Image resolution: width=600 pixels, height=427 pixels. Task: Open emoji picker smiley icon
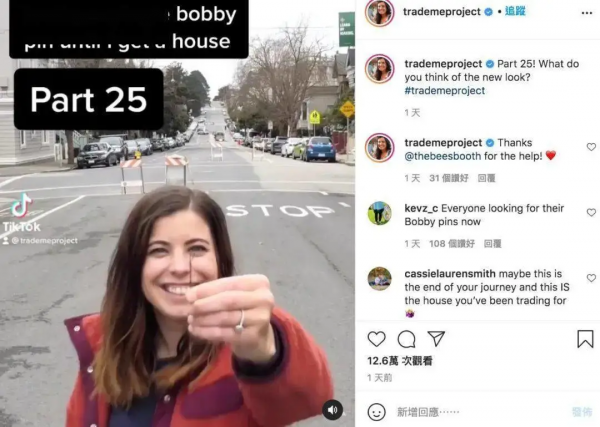(377, 412)
